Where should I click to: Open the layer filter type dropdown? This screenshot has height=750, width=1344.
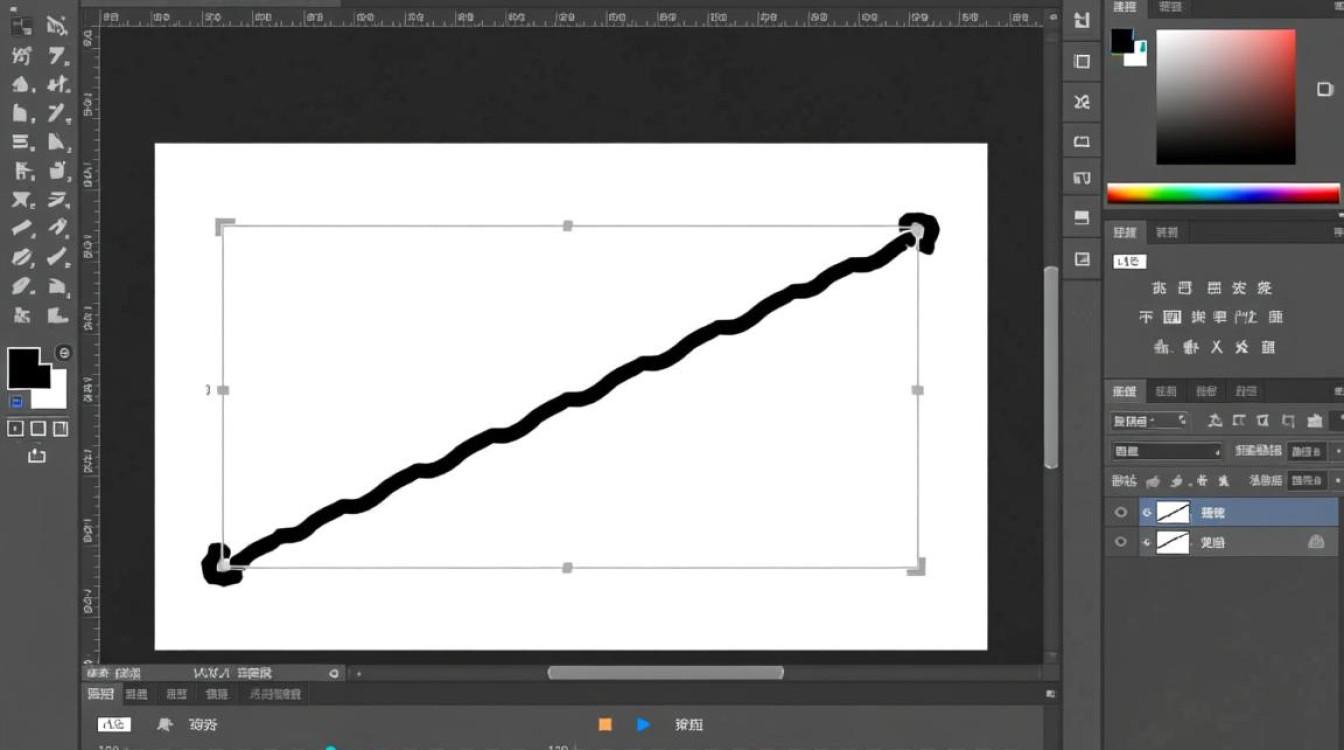(1150, 421)
